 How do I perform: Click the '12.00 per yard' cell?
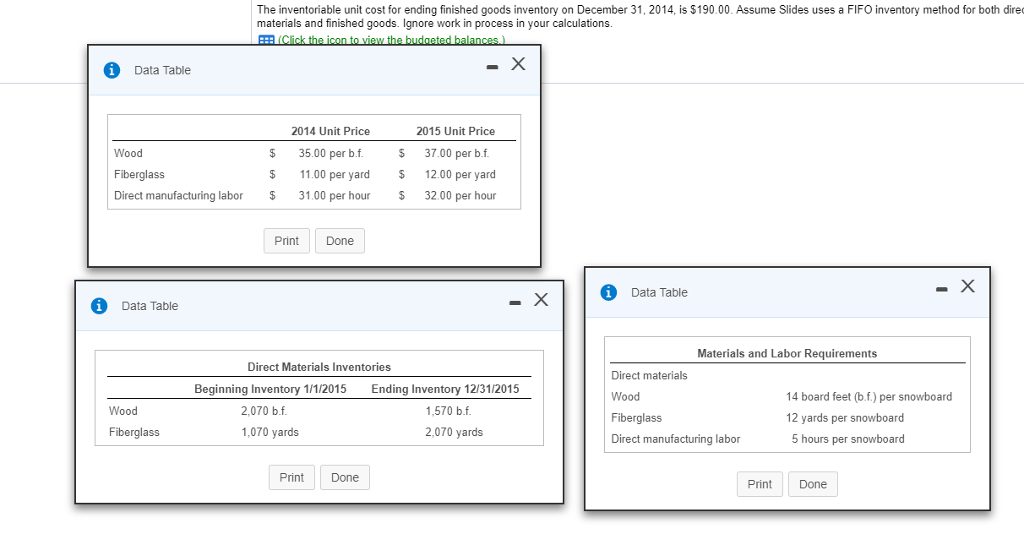pyautogui.click(x=460, y=174)
